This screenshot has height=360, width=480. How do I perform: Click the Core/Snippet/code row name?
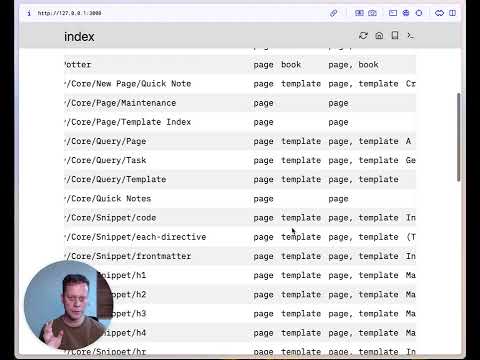(x=110, y=218)
